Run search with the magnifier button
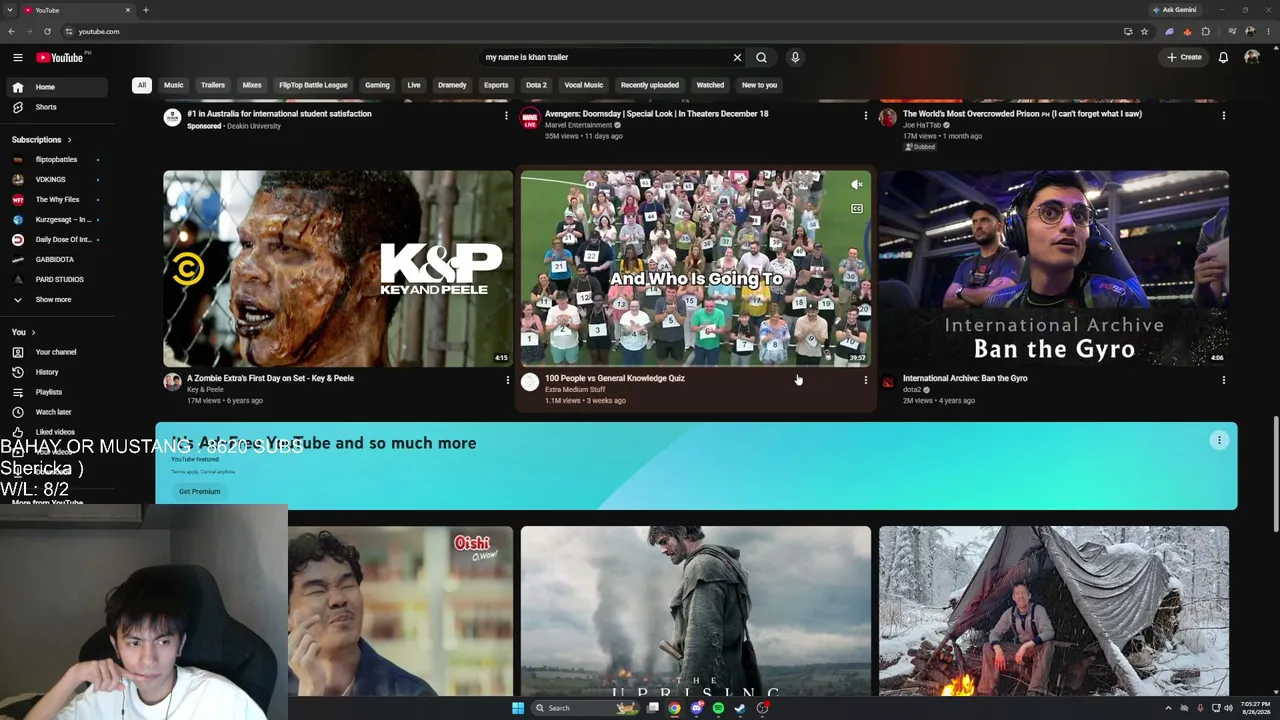Screen dimensions: 1280x720 pyautogui.click(x=762, y=57)
